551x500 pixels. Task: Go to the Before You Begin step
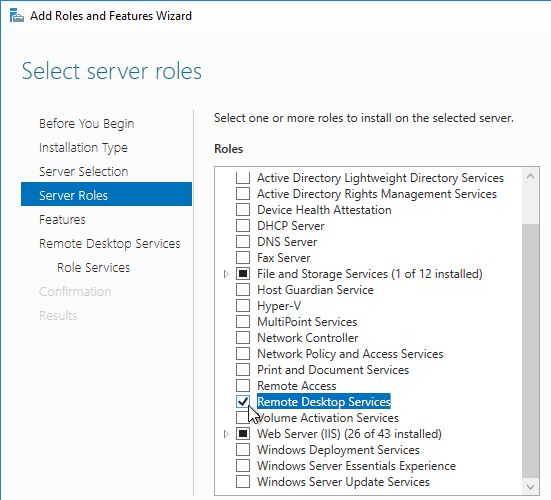point(86,124)
